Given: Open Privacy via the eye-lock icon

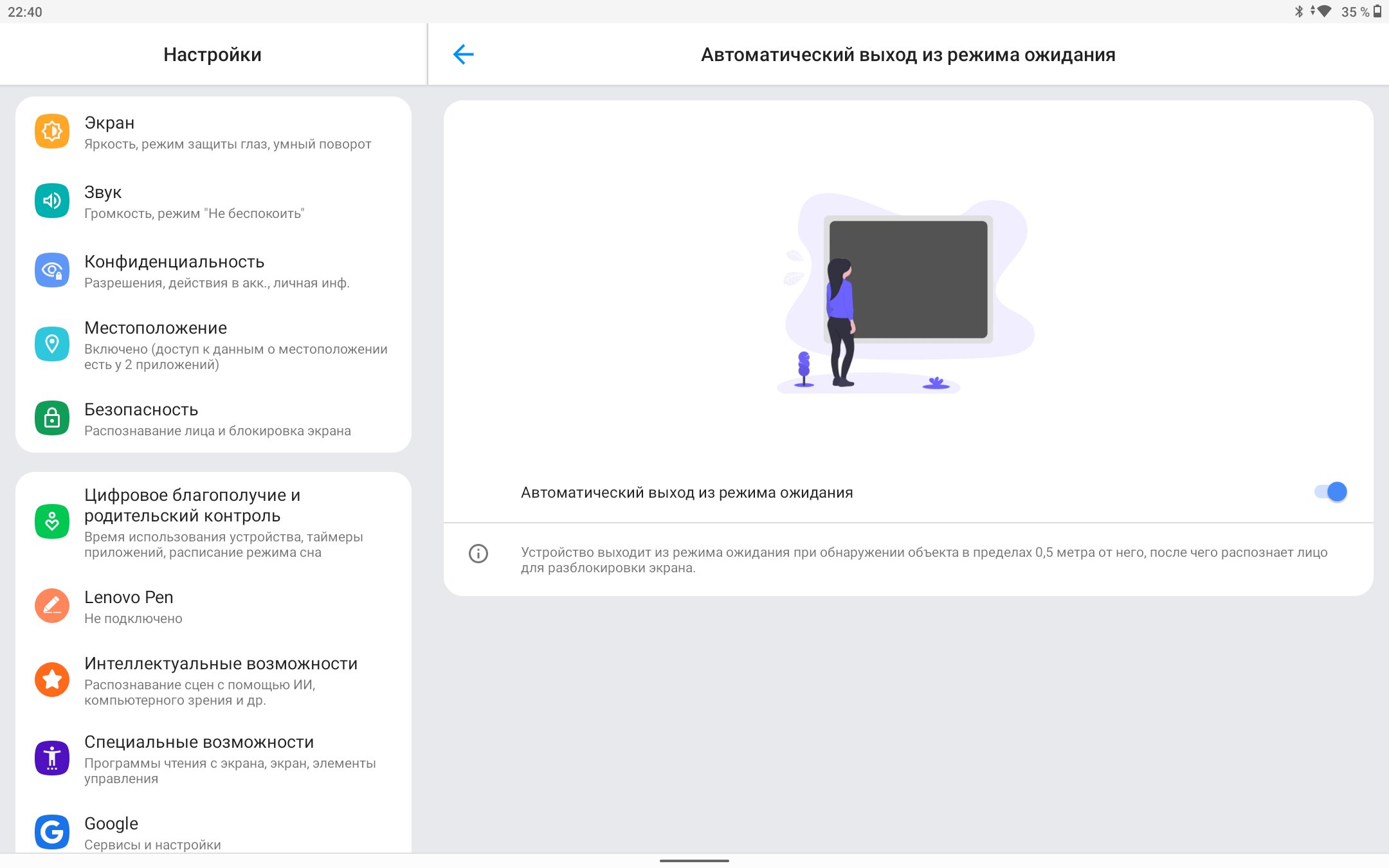Looking at the screenshot, I should tap(52, 271).
